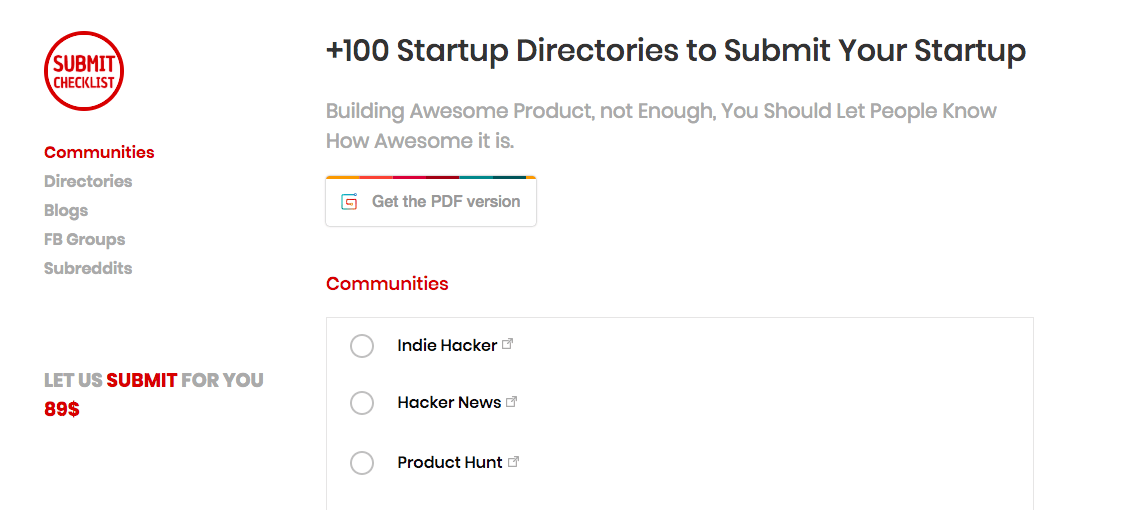Open the Product Hunt link text
The width and height of the screenshot is (1141, 510).
(450, 463)
